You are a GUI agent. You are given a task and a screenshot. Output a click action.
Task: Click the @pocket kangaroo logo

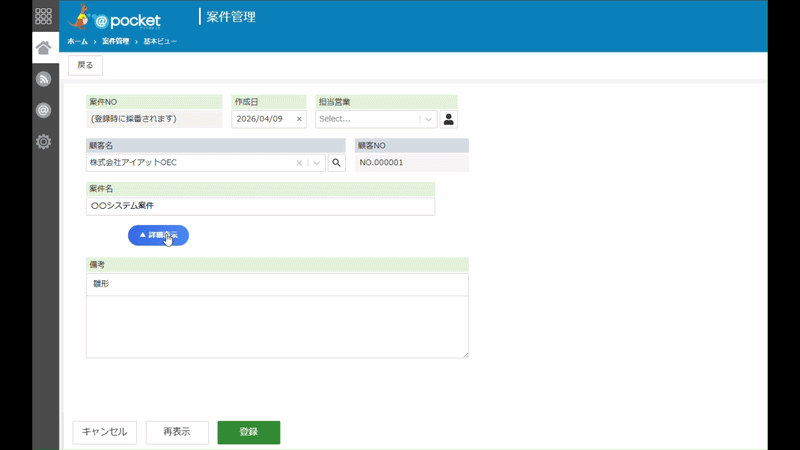point(114,17)
